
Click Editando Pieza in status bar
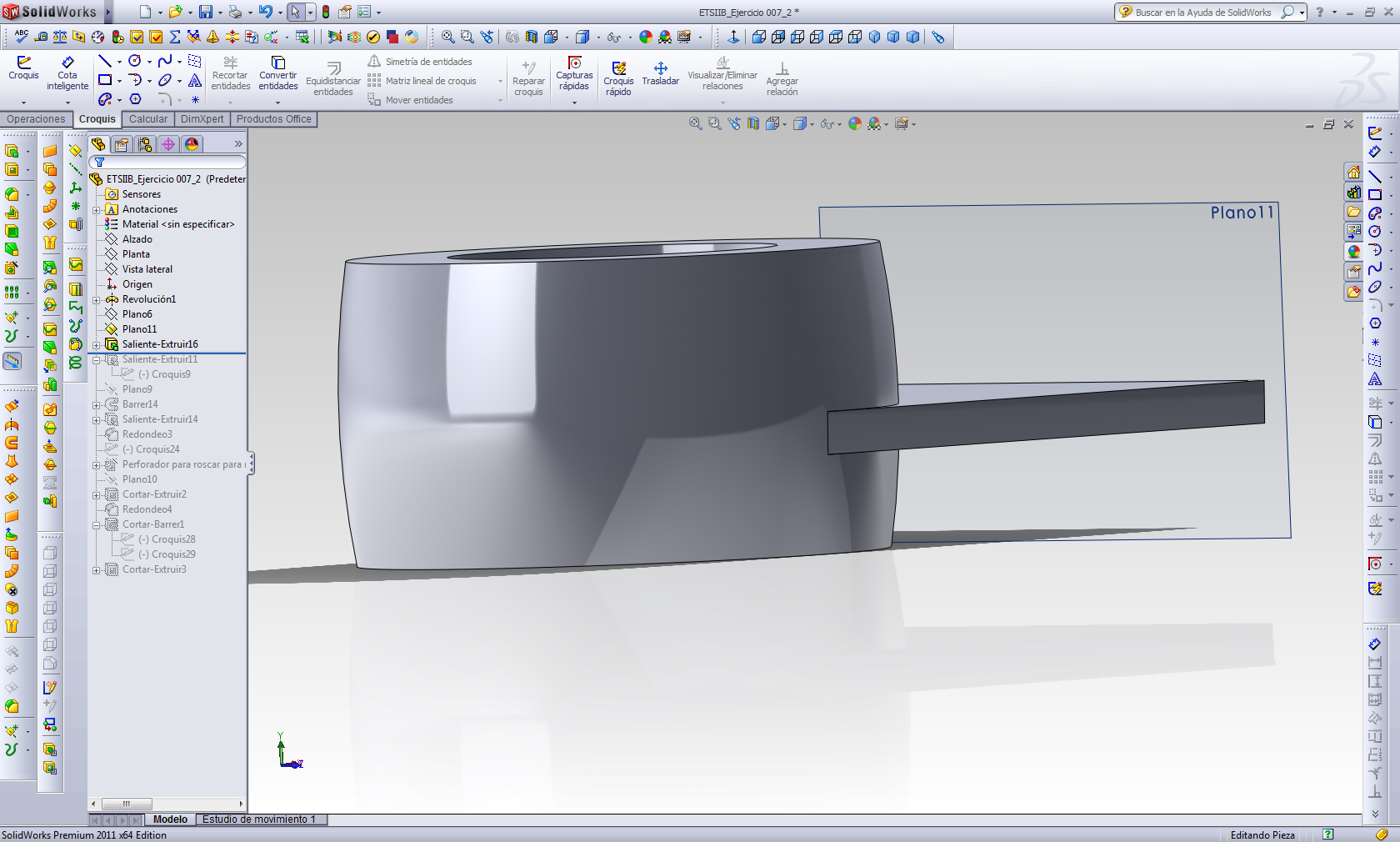1262,835
